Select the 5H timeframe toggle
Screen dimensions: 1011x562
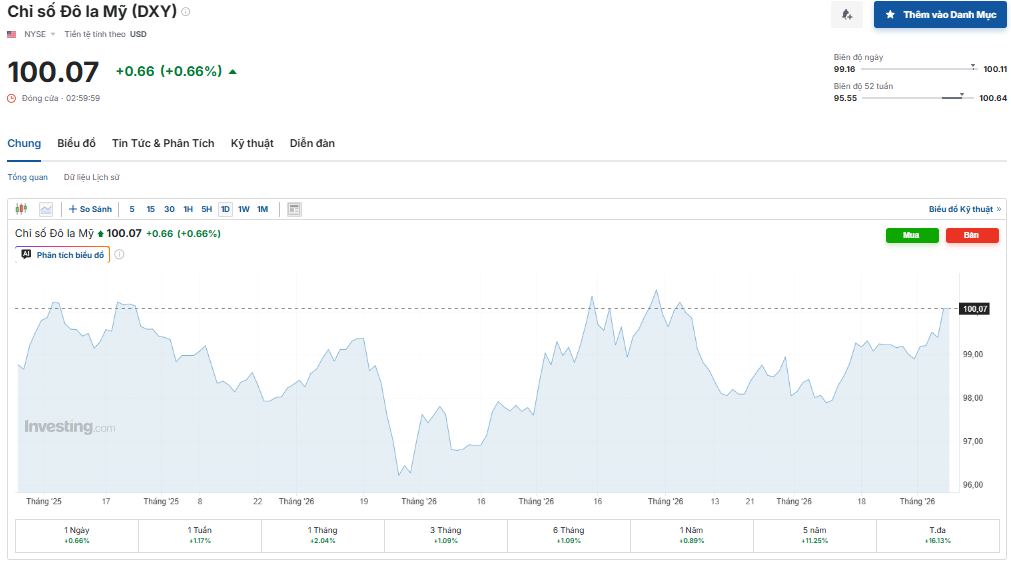[x=206, y=209]
